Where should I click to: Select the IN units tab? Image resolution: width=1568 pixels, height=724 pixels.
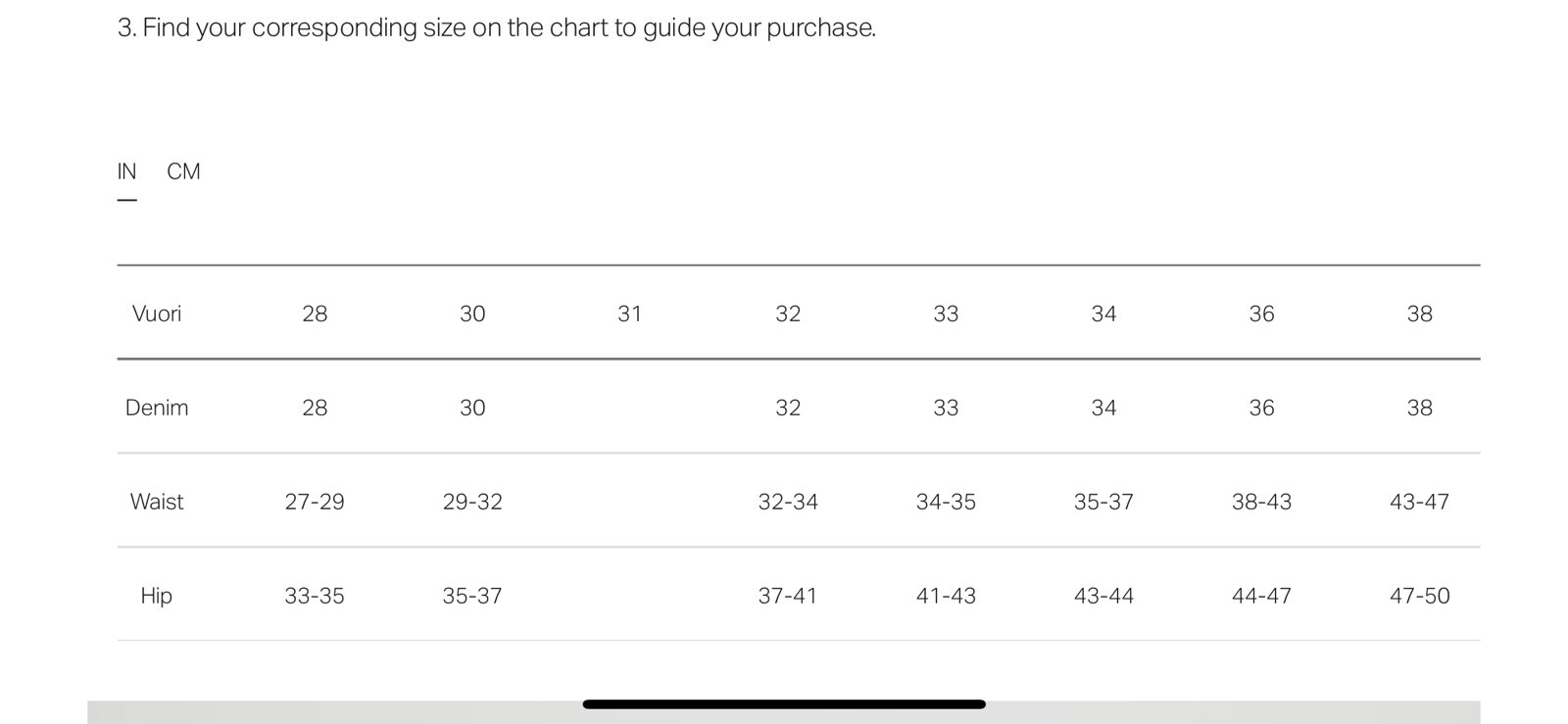(x=126, y=171)
